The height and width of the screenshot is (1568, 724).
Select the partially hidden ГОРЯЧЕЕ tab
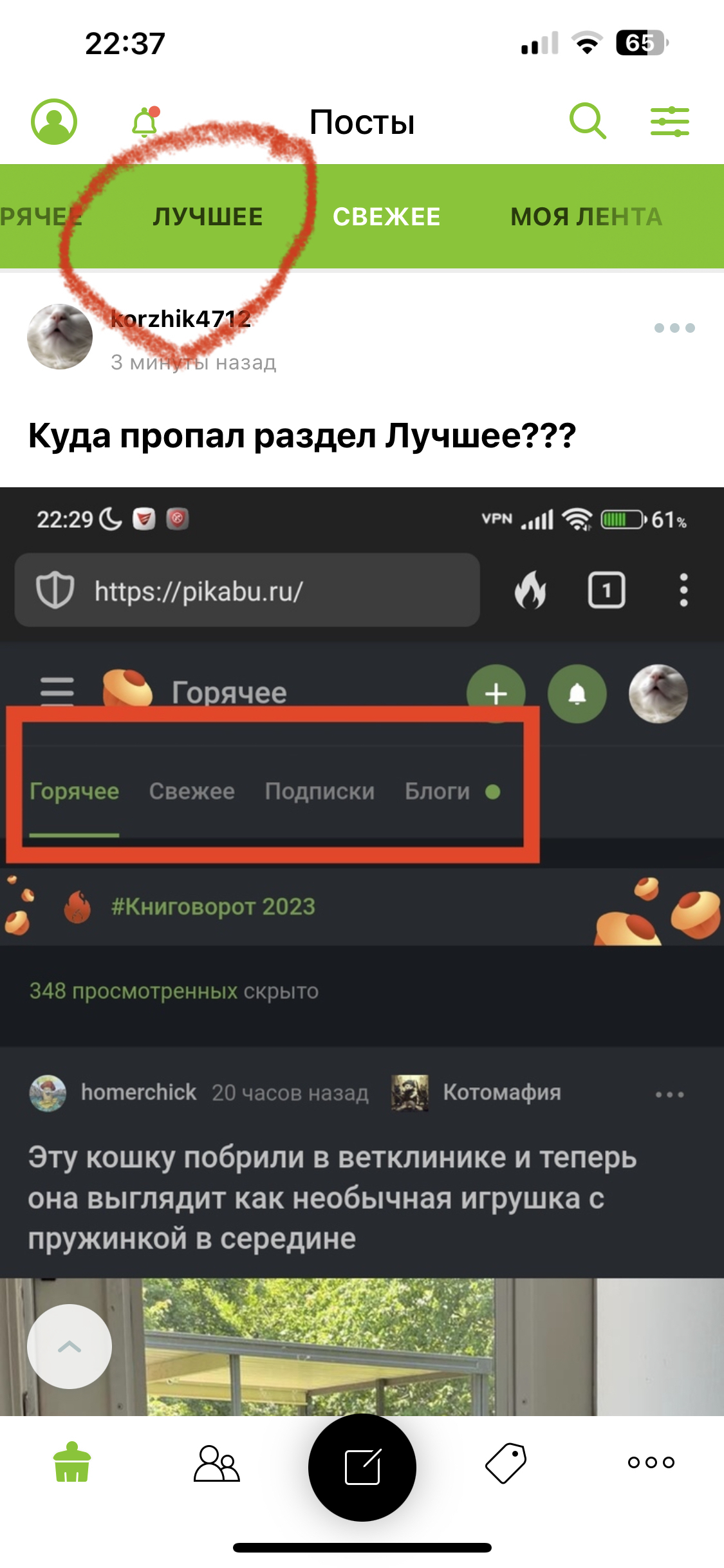pos(41,217)
